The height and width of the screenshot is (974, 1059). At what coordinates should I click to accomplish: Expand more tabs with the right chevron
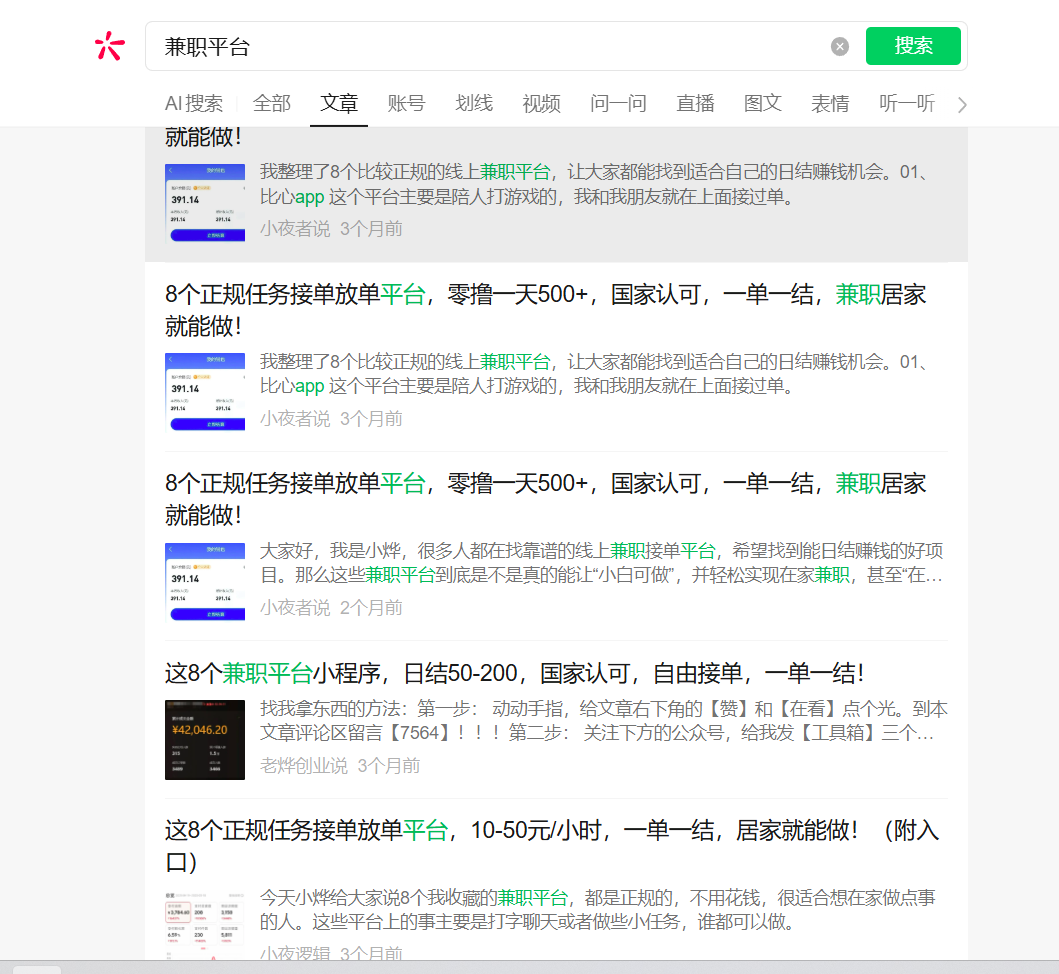pyautogui.click(x=962, y=105)
